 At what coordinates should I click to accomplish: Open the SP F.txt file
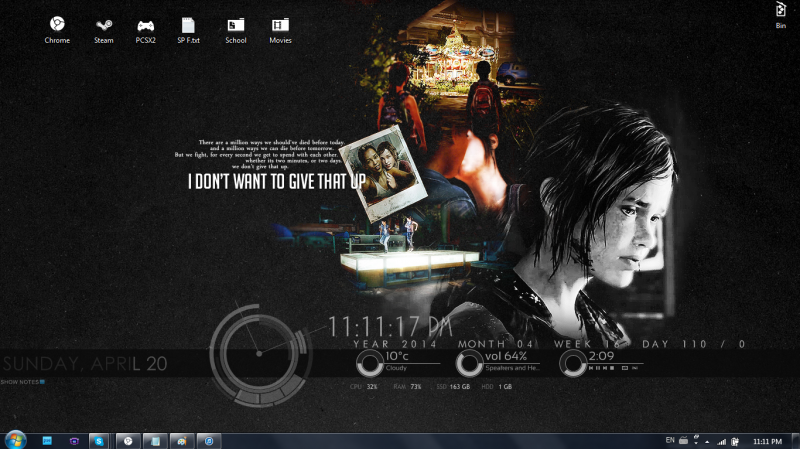point(188,26)
